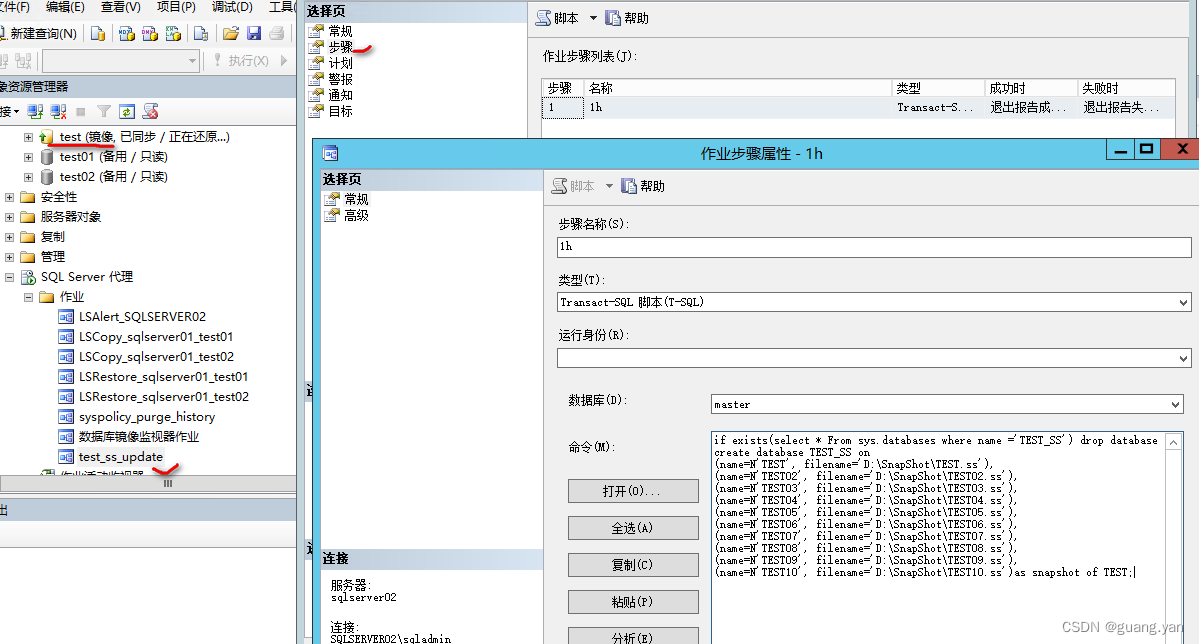Collapse the 作业 tree node
The height and width of the screenshot is (644, 1199).
(28, 296)
